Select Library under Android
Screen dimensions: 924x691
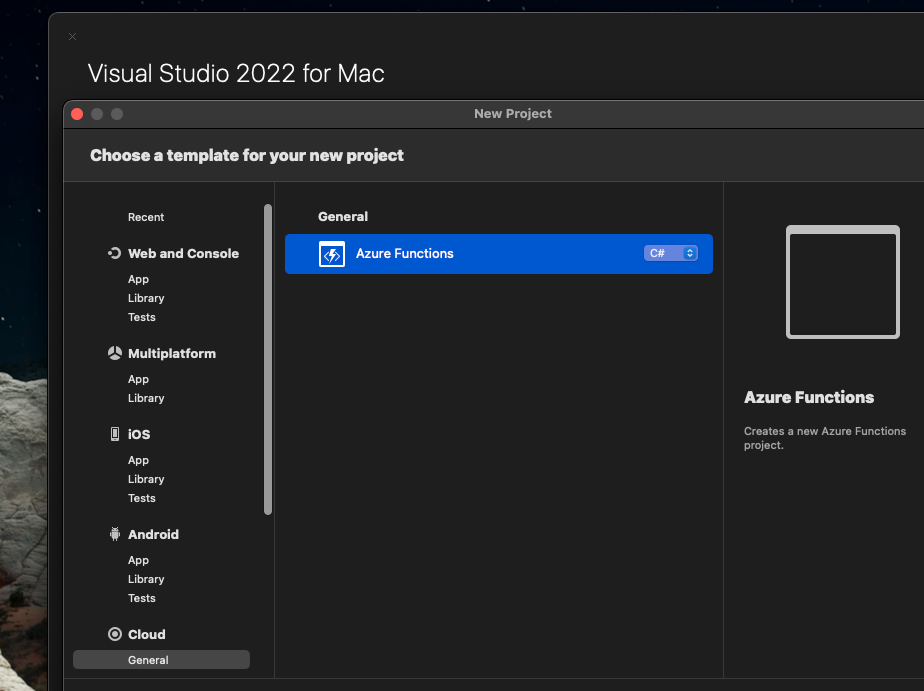(x=146, y=579)
